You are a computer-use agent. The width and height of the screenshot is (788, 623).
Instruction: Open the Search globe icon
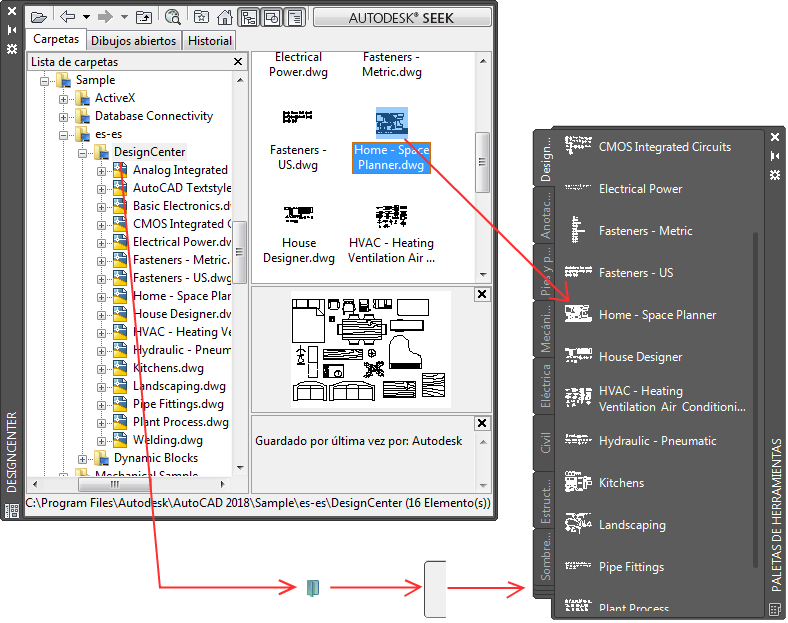172,17
